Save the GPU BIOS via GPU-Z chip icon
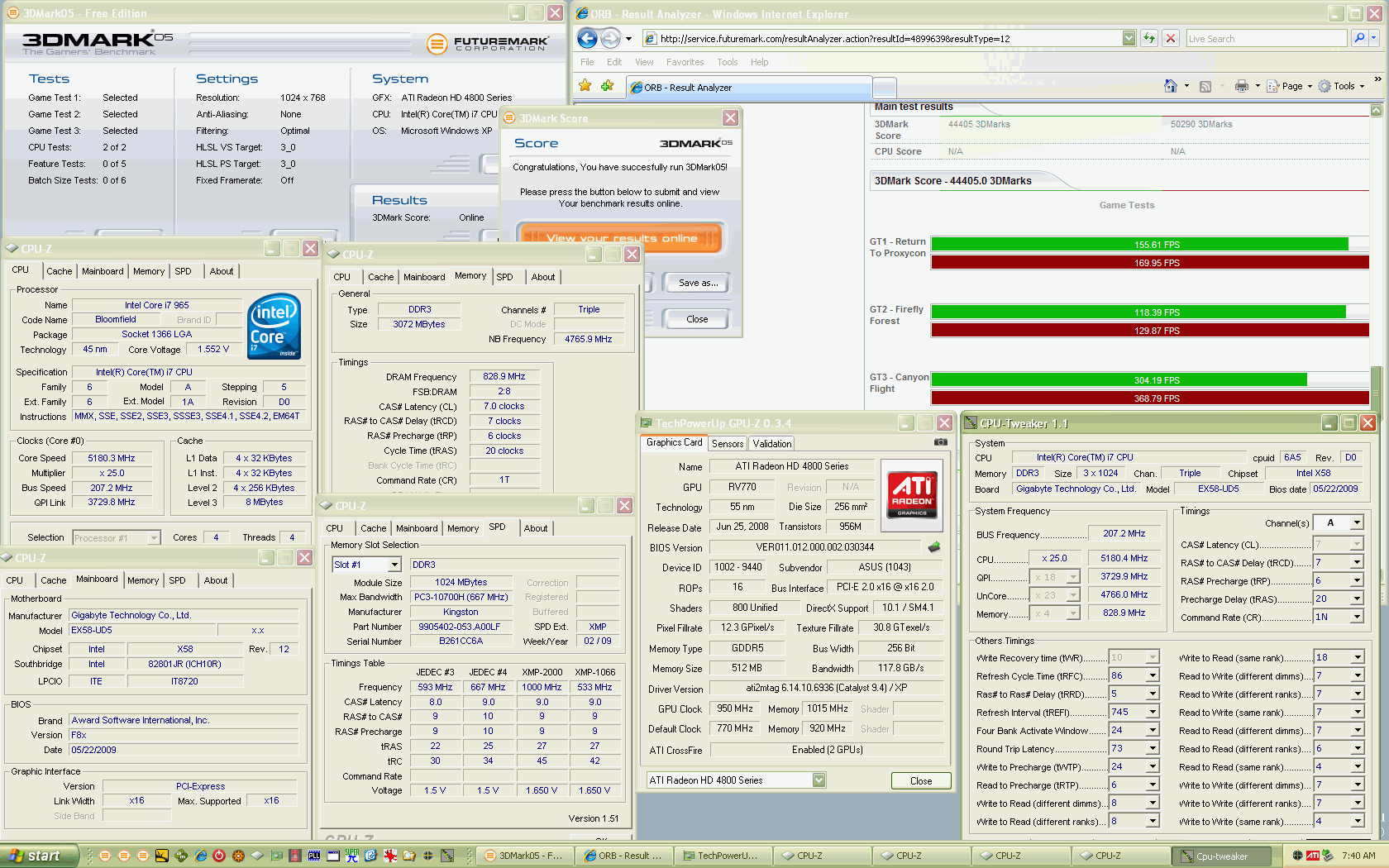Viewport: 1389px width, 868px height. [934, 546]
